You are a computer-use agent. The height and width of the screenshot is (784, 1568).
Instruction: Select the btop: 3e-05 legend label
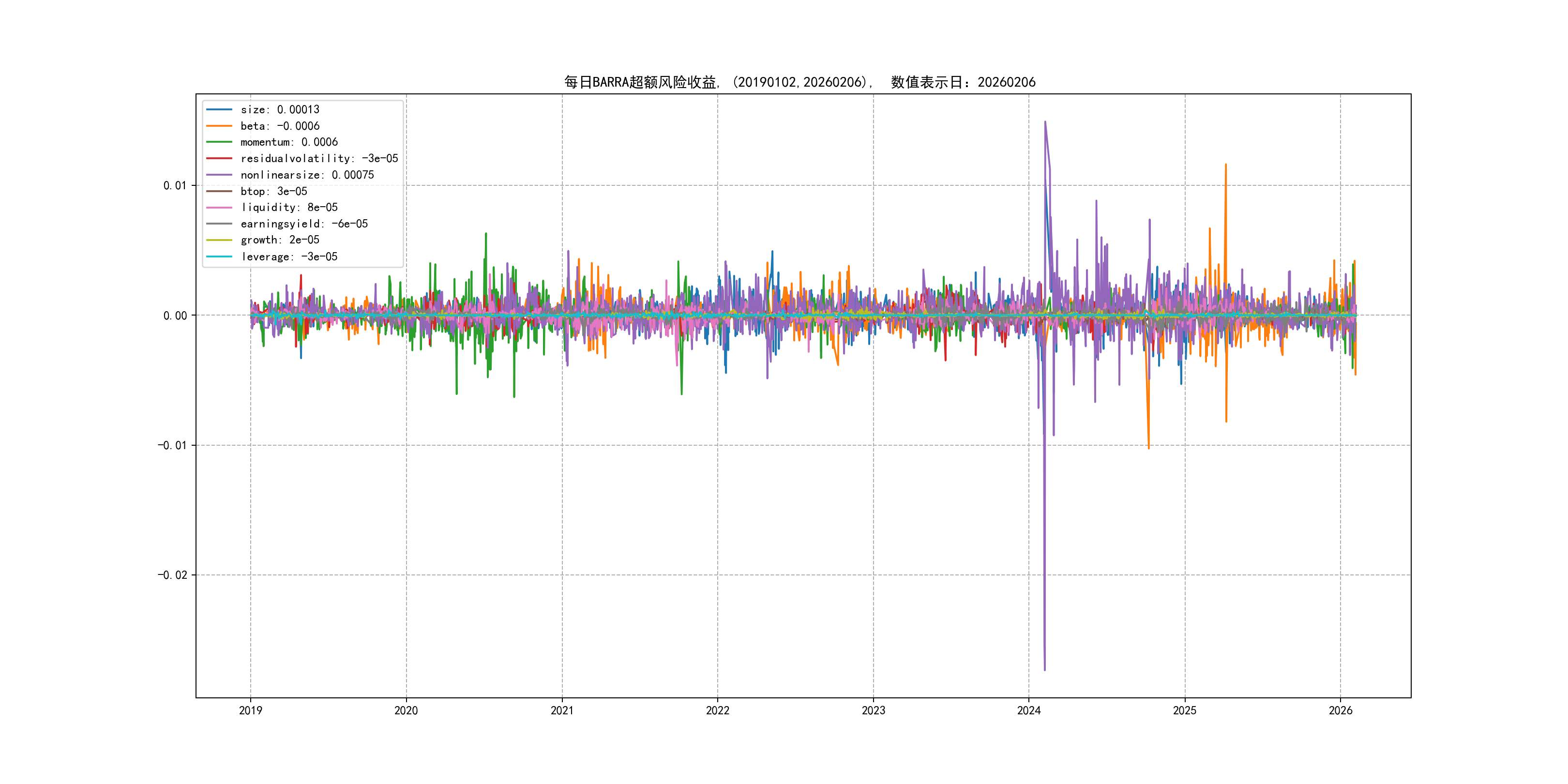273,191
